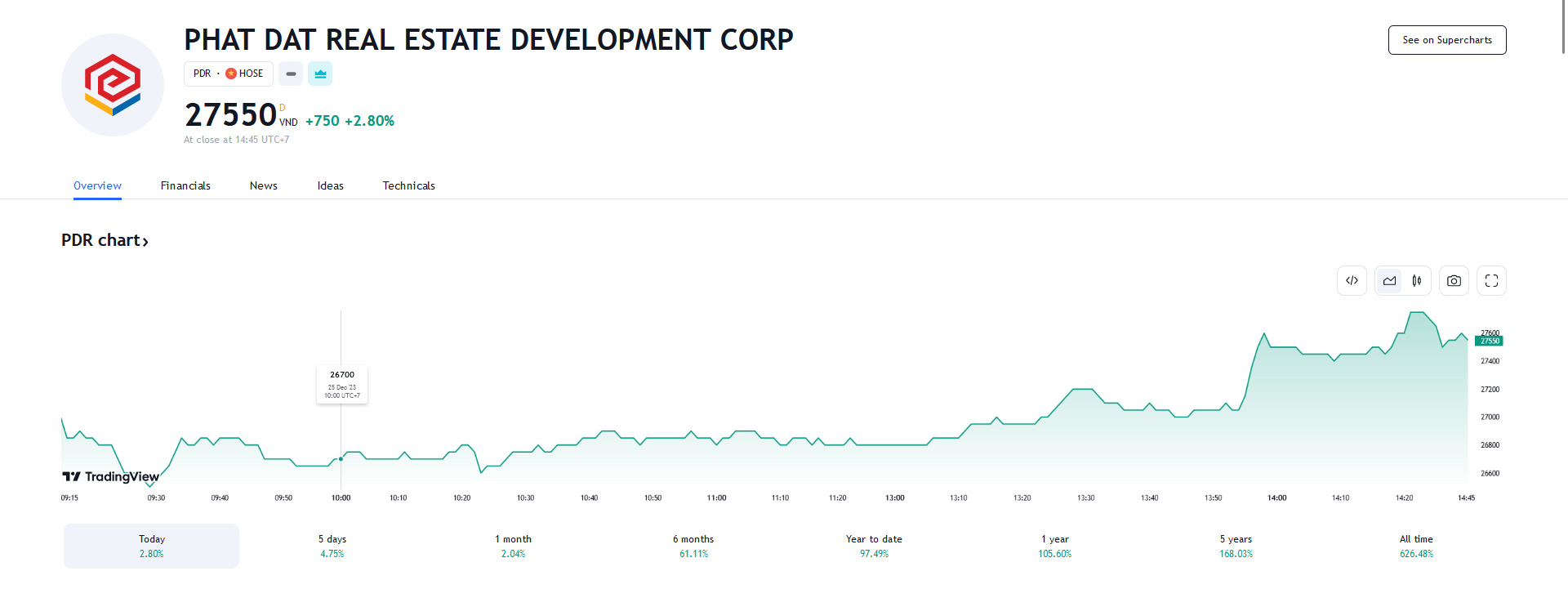Go to the Ideas tab
Image resolution: width=1568 pixels, height=598 pixels.
pyautogui.click(x=330, y=185)
